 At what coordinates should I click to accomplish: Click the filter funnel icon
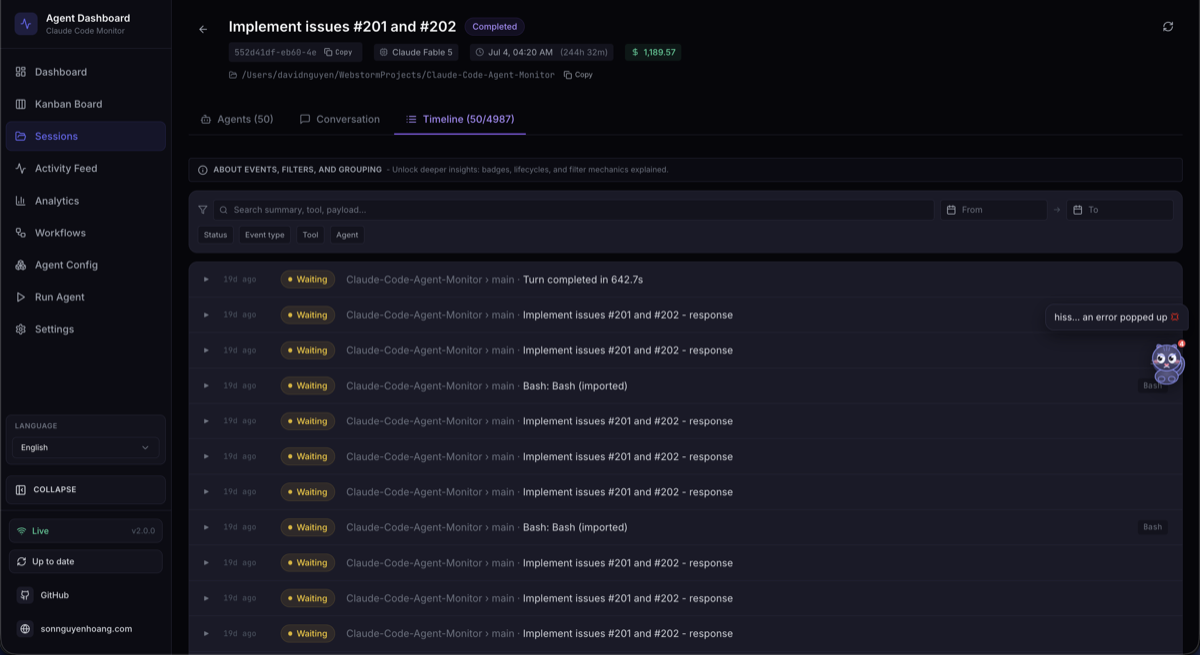click(x=203, y=210)
